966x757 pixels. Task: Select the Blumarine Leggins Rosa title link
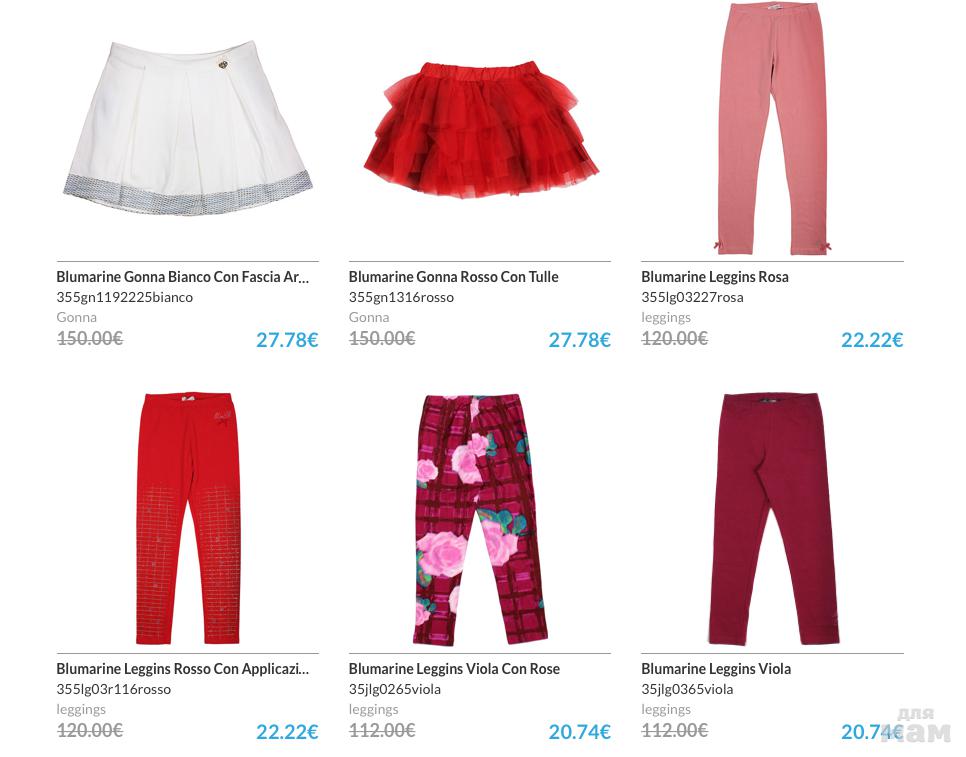(715, 277)
